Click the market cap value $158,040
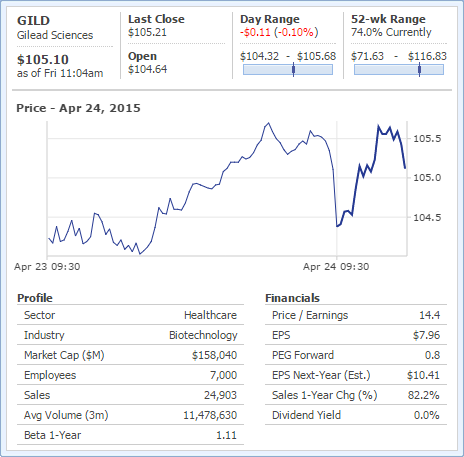 point(214,355)
